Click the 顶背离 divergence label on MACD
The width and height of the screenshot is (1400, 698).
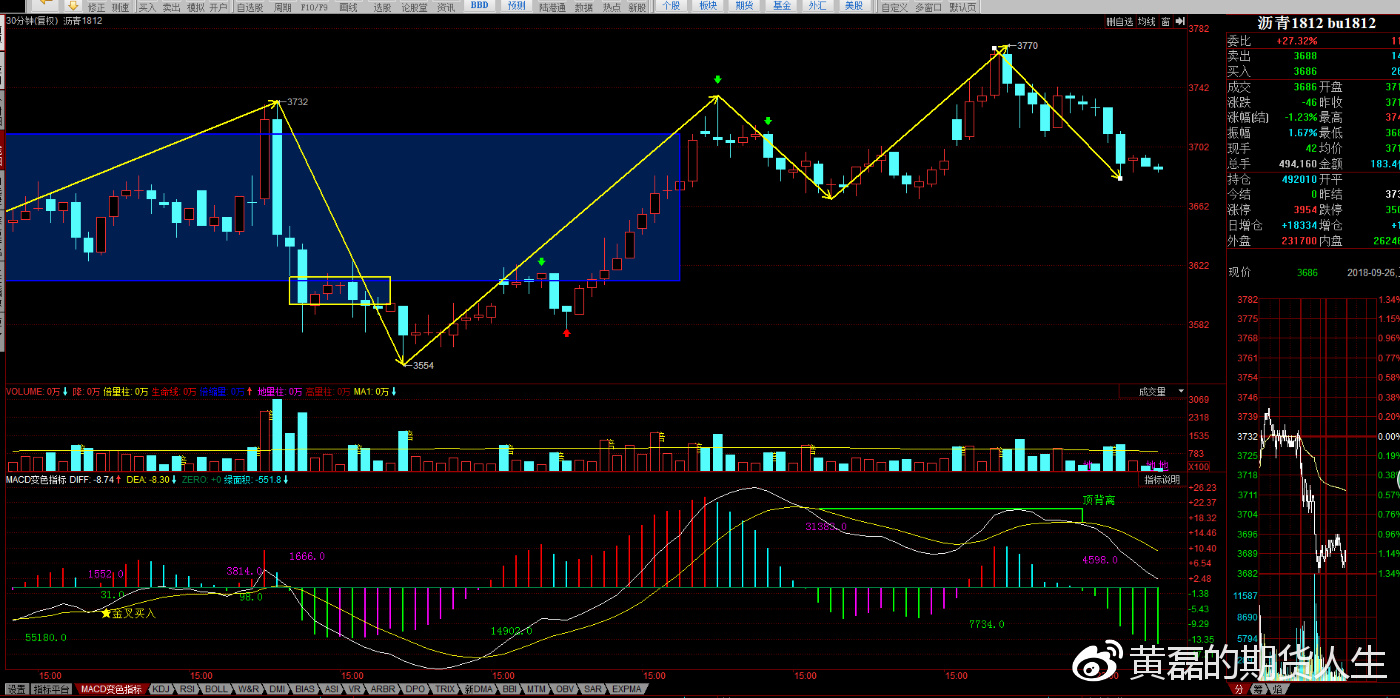coord(1098,499)
